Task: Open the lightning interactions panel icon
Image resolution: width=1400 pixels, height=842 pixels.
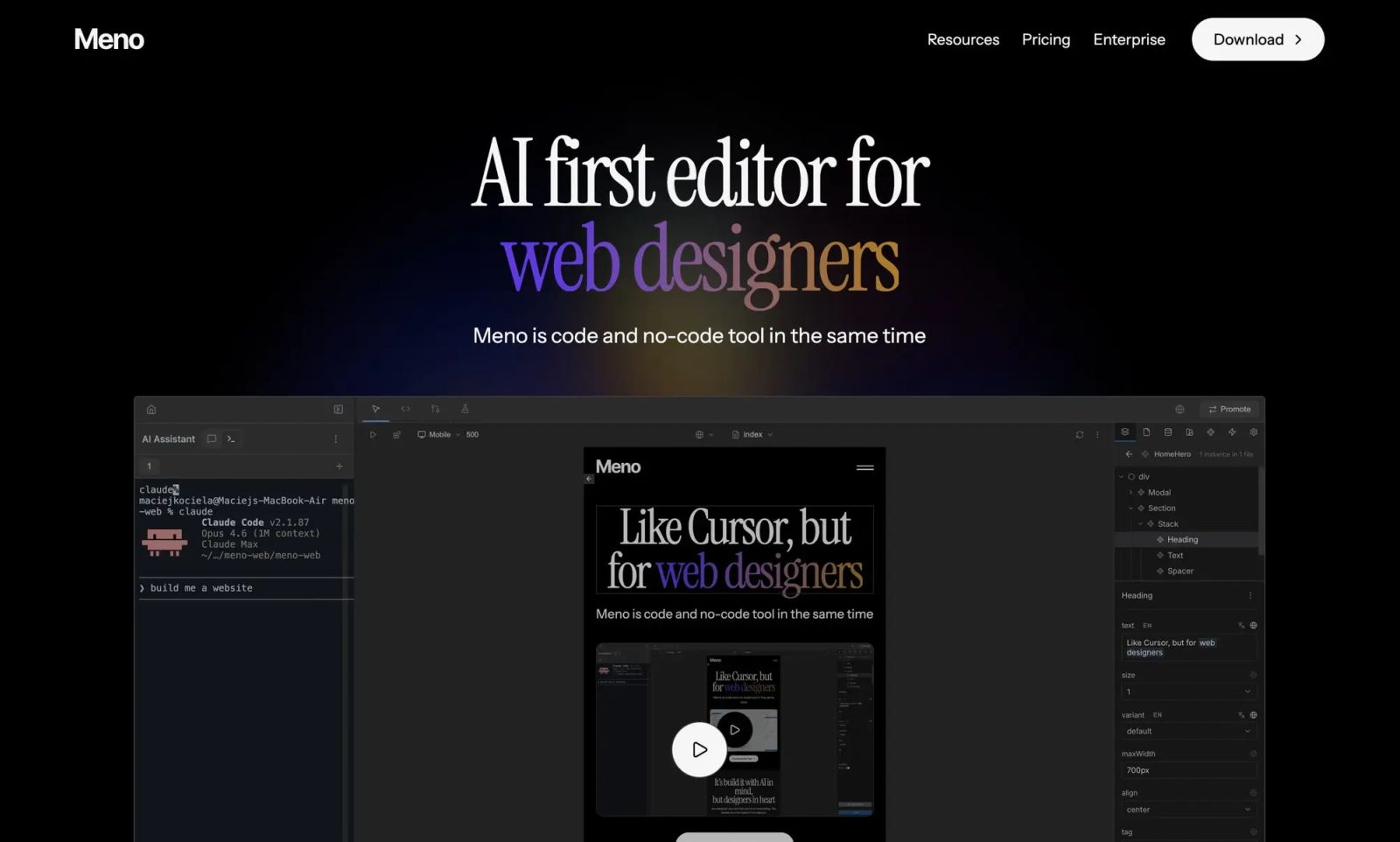Action: pyautogui.click(x=1232, y=432)
